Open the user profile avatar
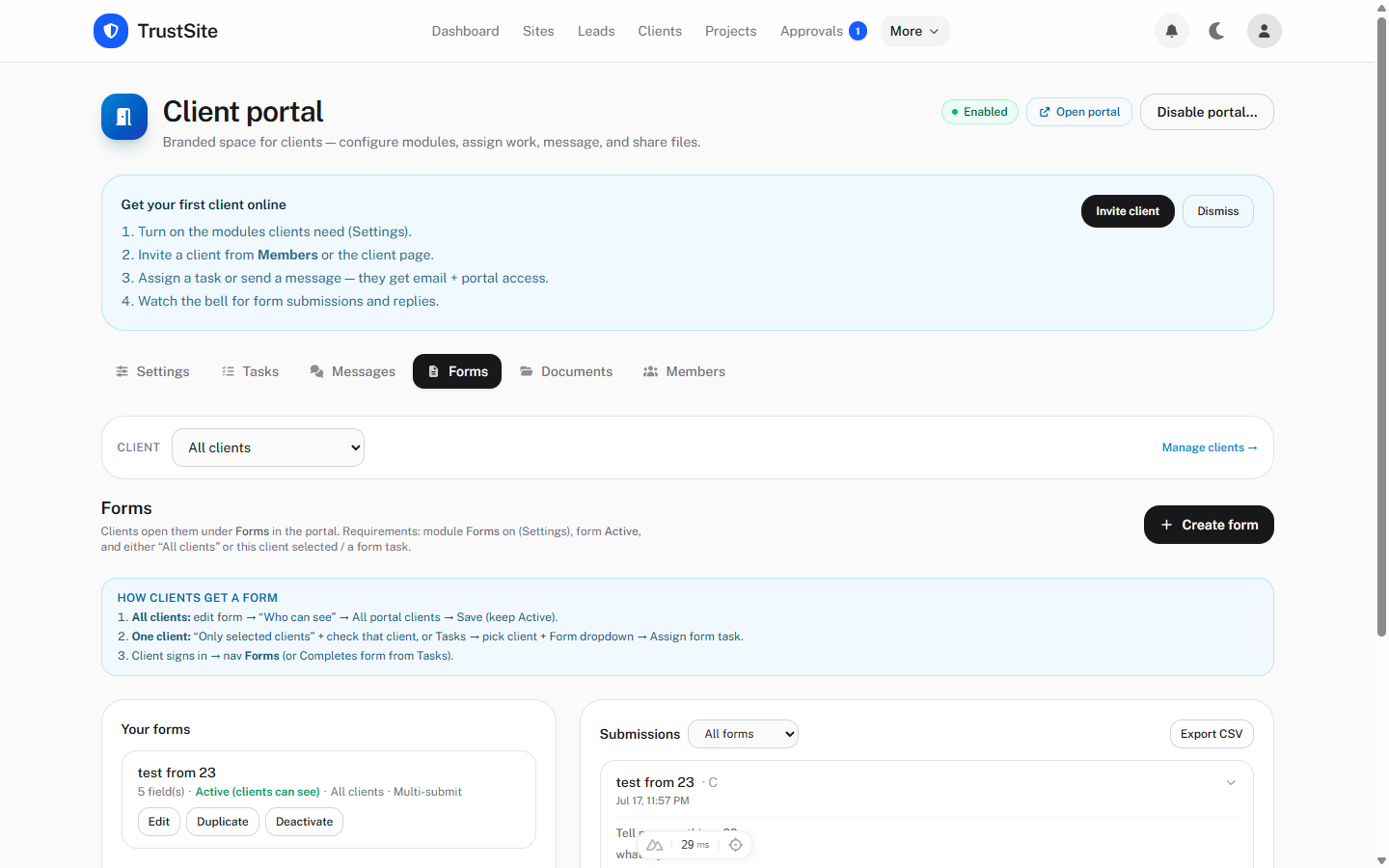This screenshot has width=1389, height=868. (1265, 31)
